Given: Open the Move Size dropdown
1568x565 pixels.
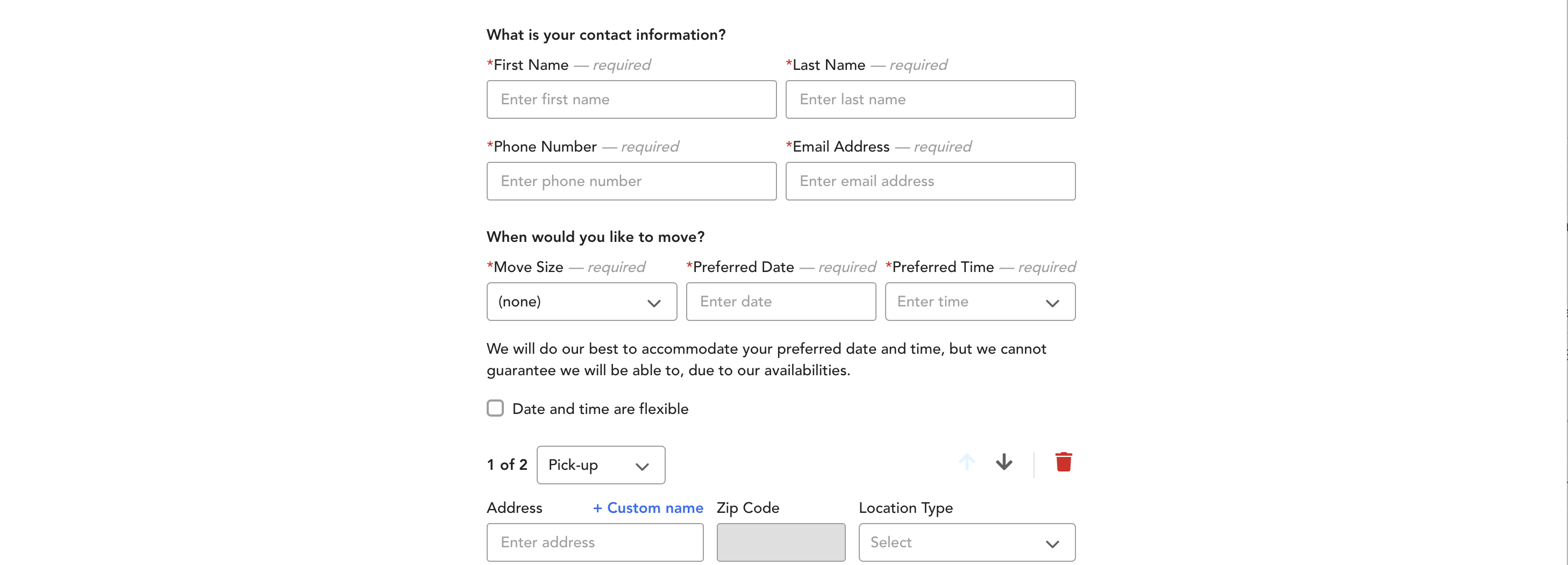Looking at the screenshot, I should click(581, 302).
